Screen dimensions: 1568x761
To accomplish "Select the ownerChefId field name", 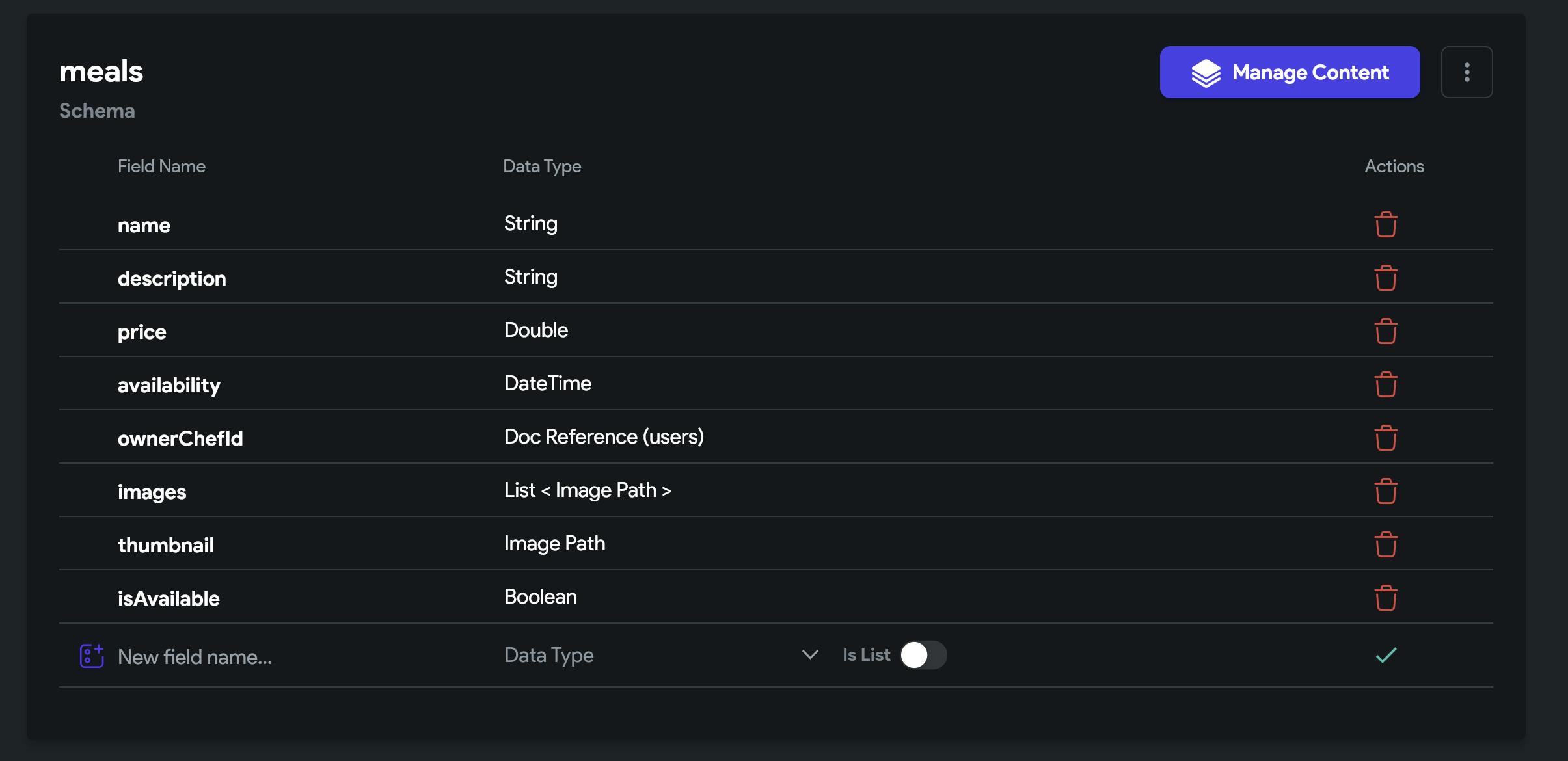I will (180, 438).
